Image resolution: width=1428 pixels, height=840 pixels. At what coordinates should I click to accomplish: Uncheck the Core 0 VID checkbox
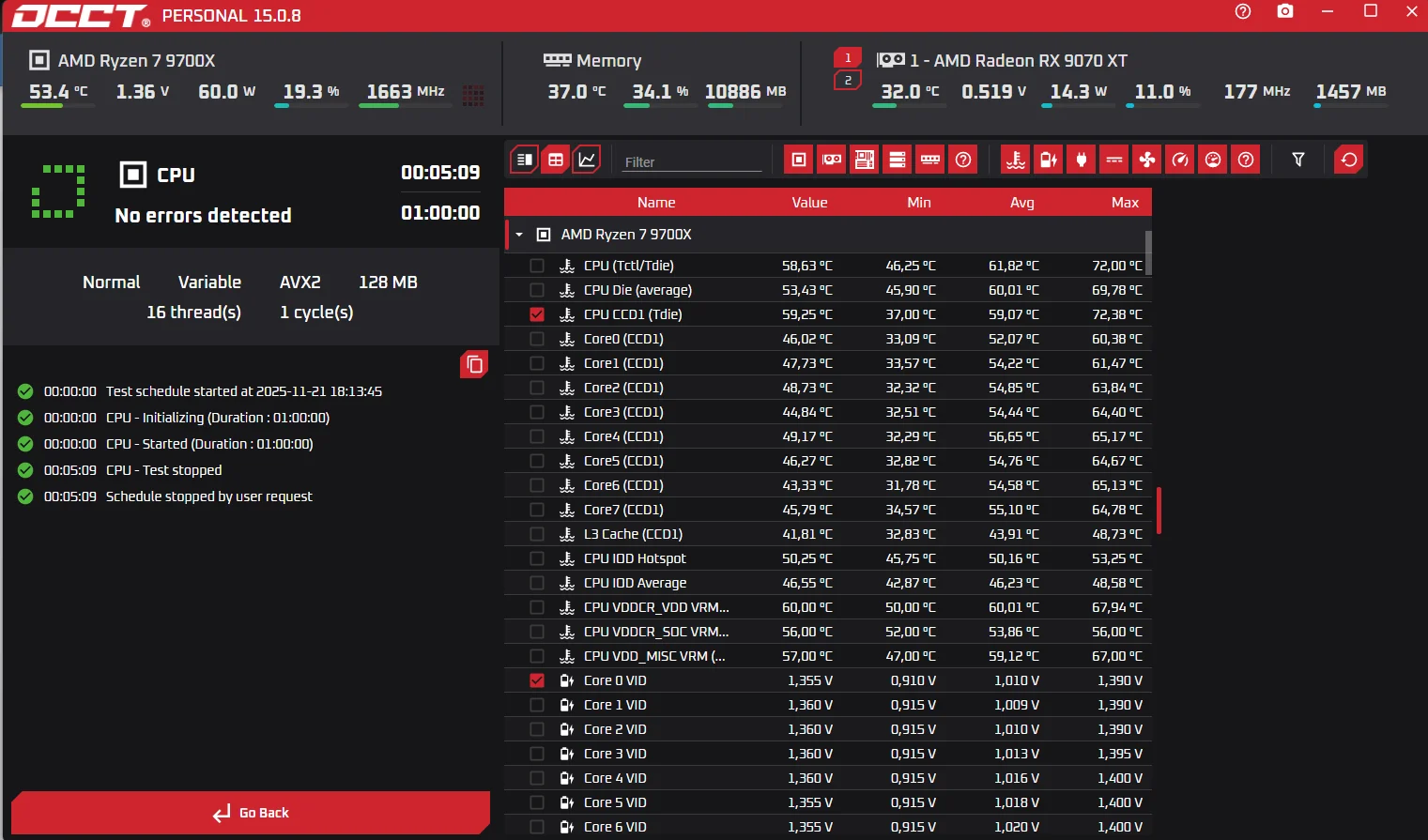(x=537, y=680)
